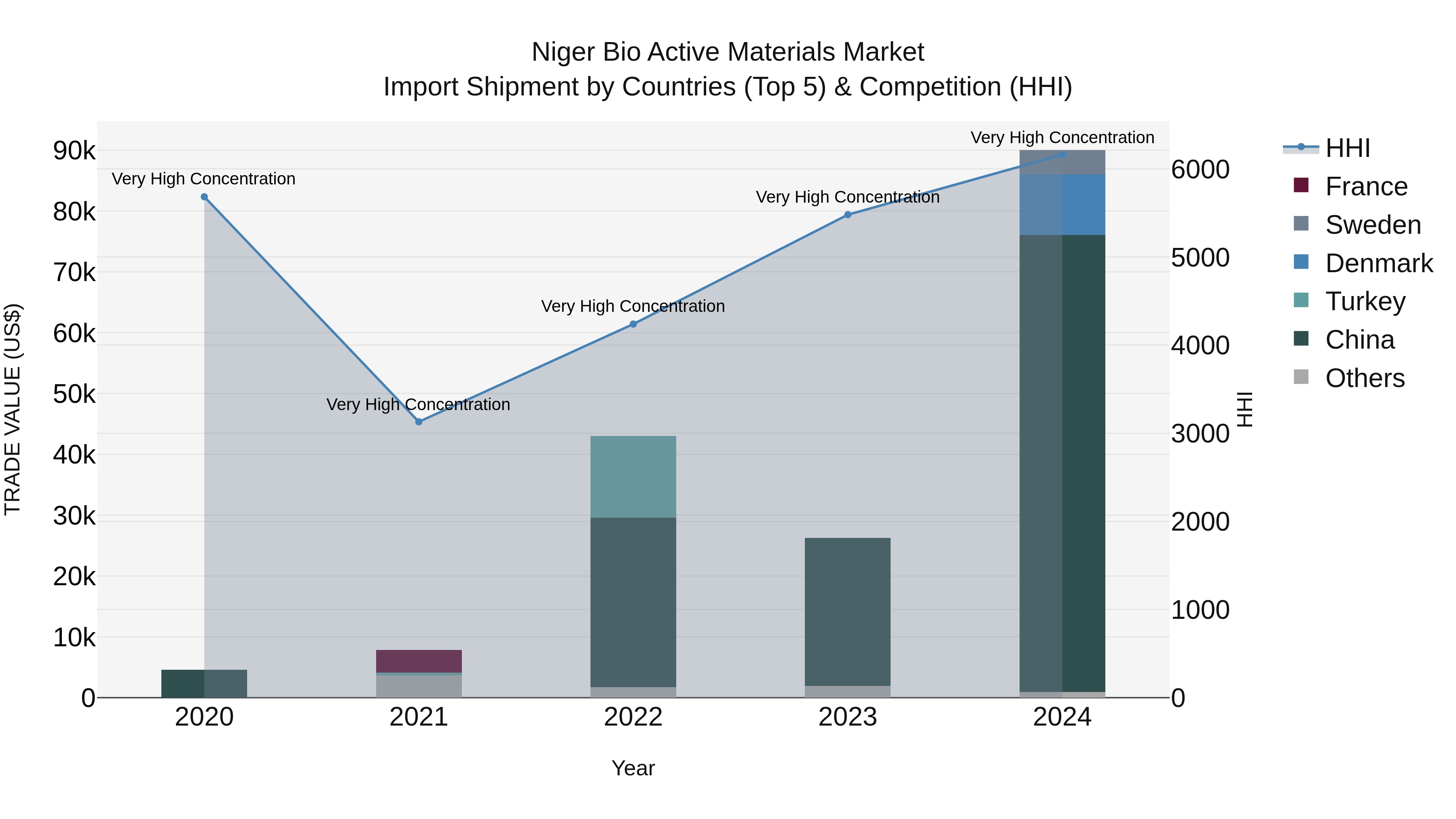The image size is (1456, 819).
Task: Click the 2021 France bar segment
Action: (x=419, y=661)
